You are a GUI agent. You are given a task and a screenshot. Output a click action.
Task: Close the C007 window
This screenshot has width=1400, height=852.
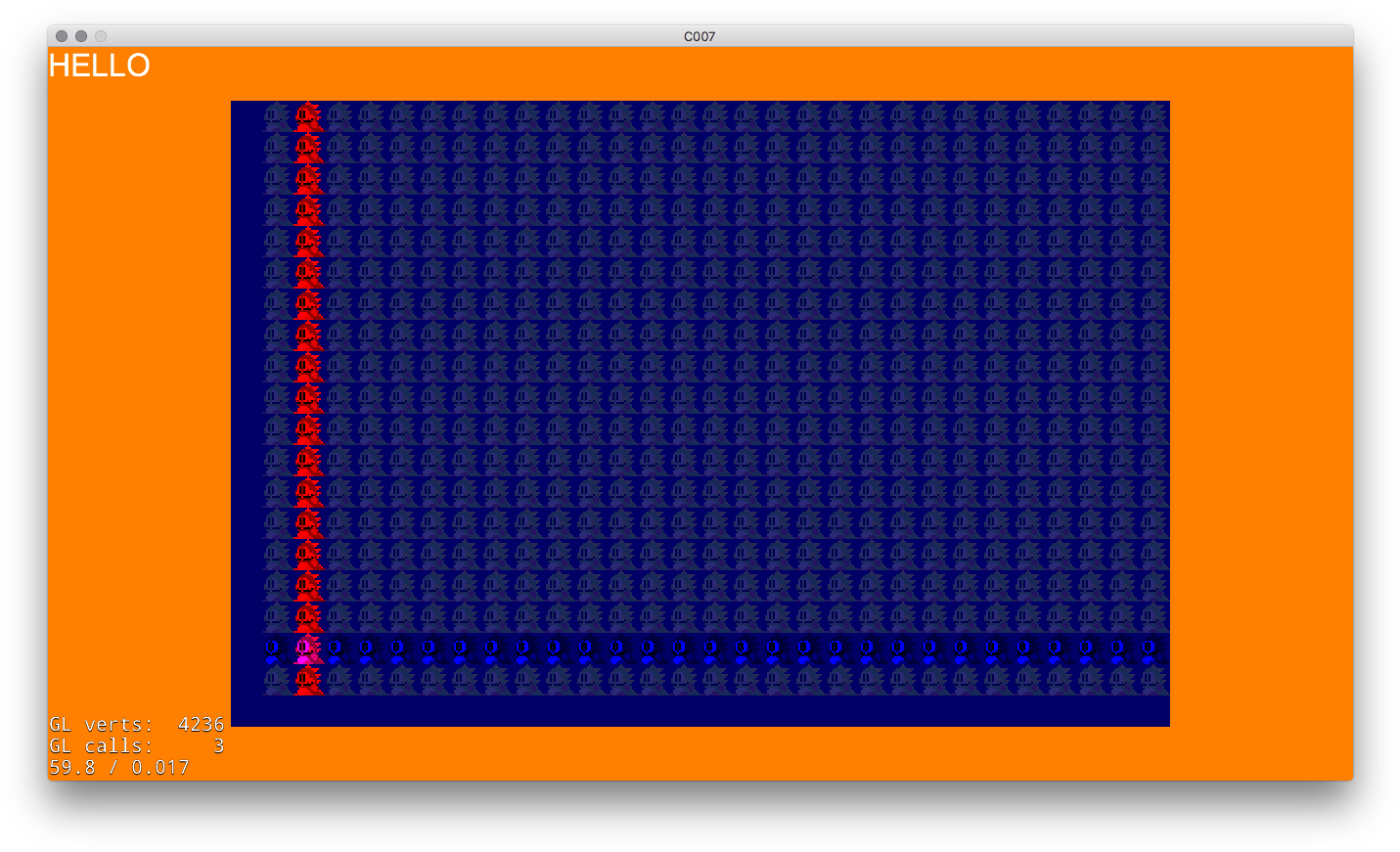(x=62, y=36)
